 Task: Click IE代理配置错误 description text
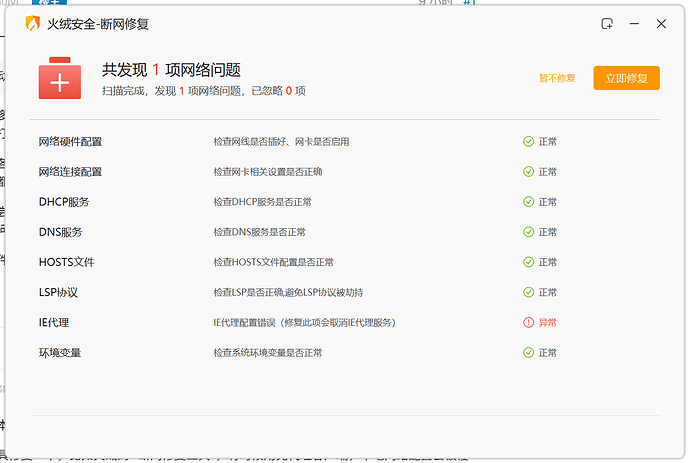point(305,323)
